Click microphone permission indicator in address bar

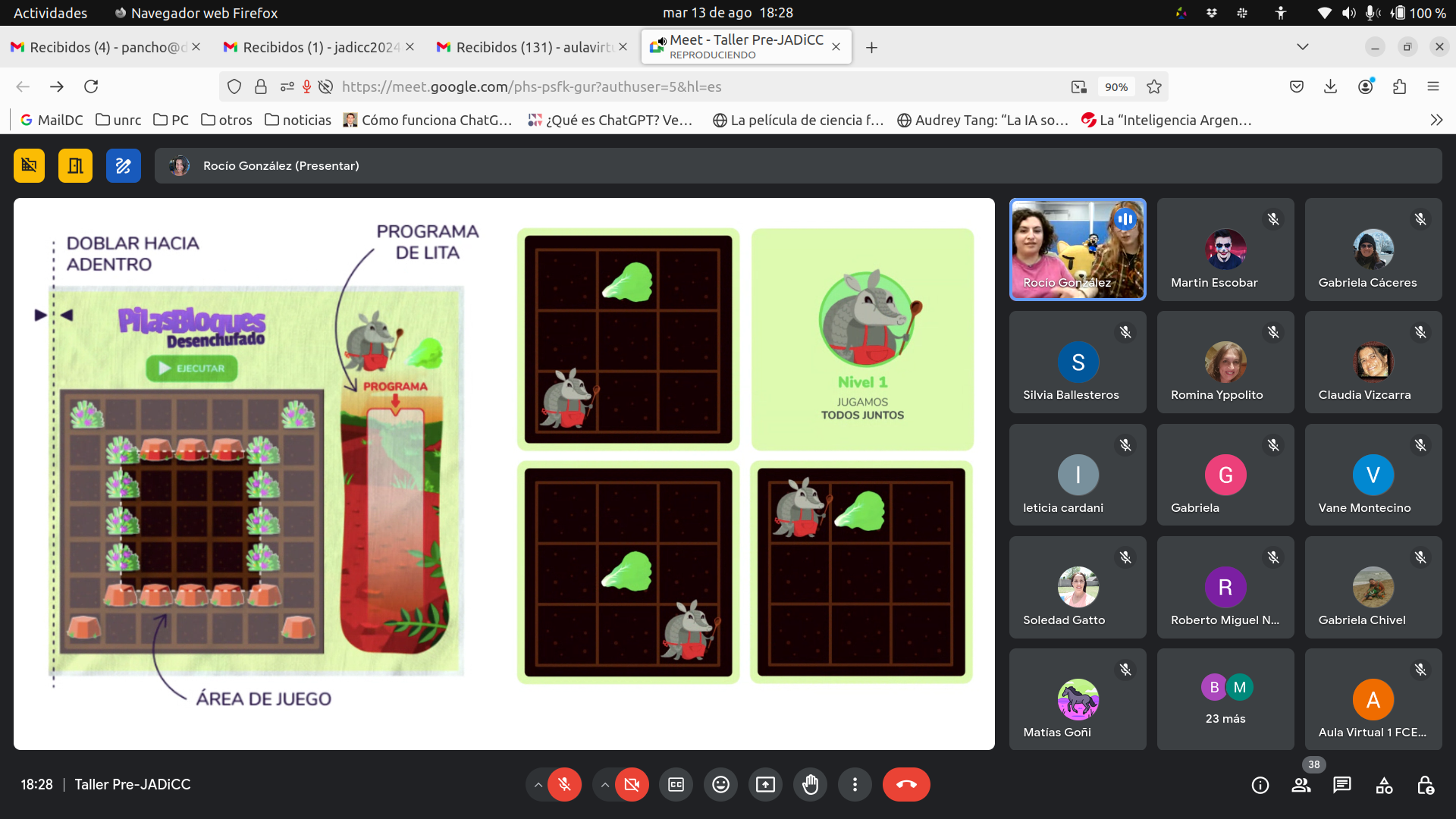(306, 86)
